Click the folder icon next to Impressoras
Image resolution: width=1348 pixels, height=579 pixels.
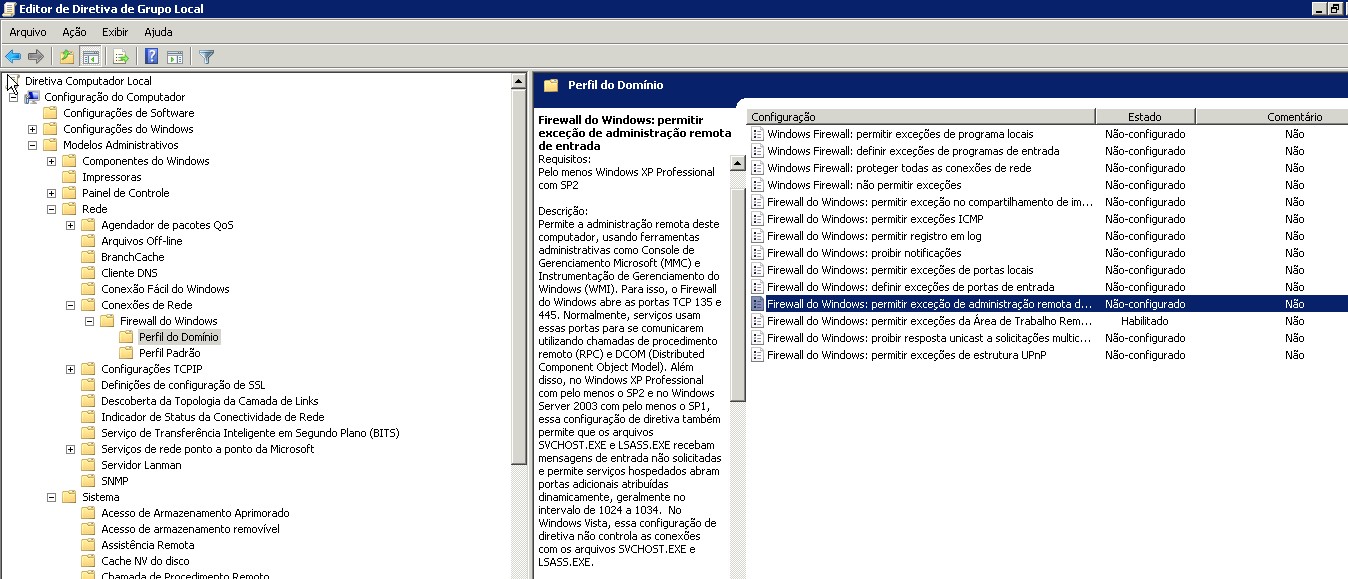coord(70,177)
